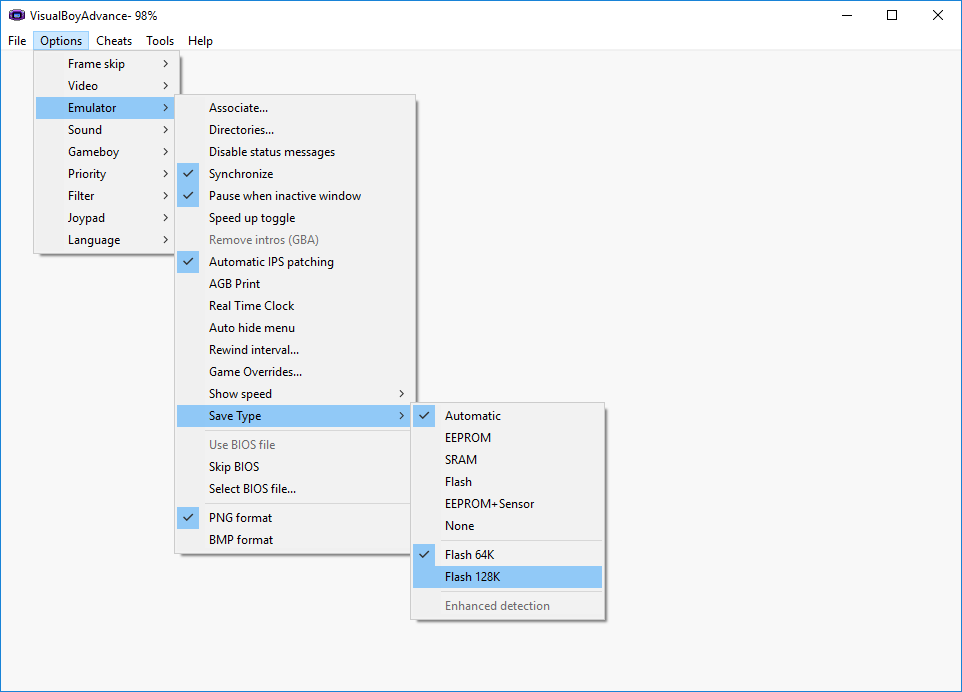
Task: Select Flash 128K save size
Action: coord(507,577)
